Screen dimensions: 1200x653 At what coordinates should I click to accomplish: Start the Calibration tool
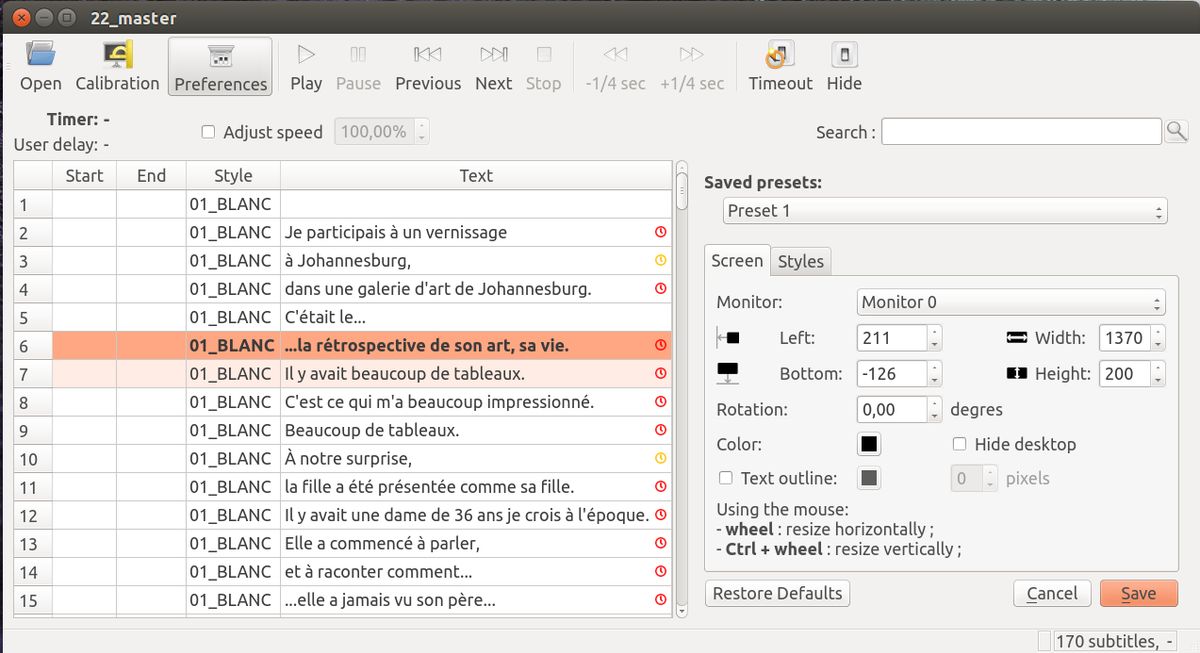pyautogui.click(x=117, y=66)
